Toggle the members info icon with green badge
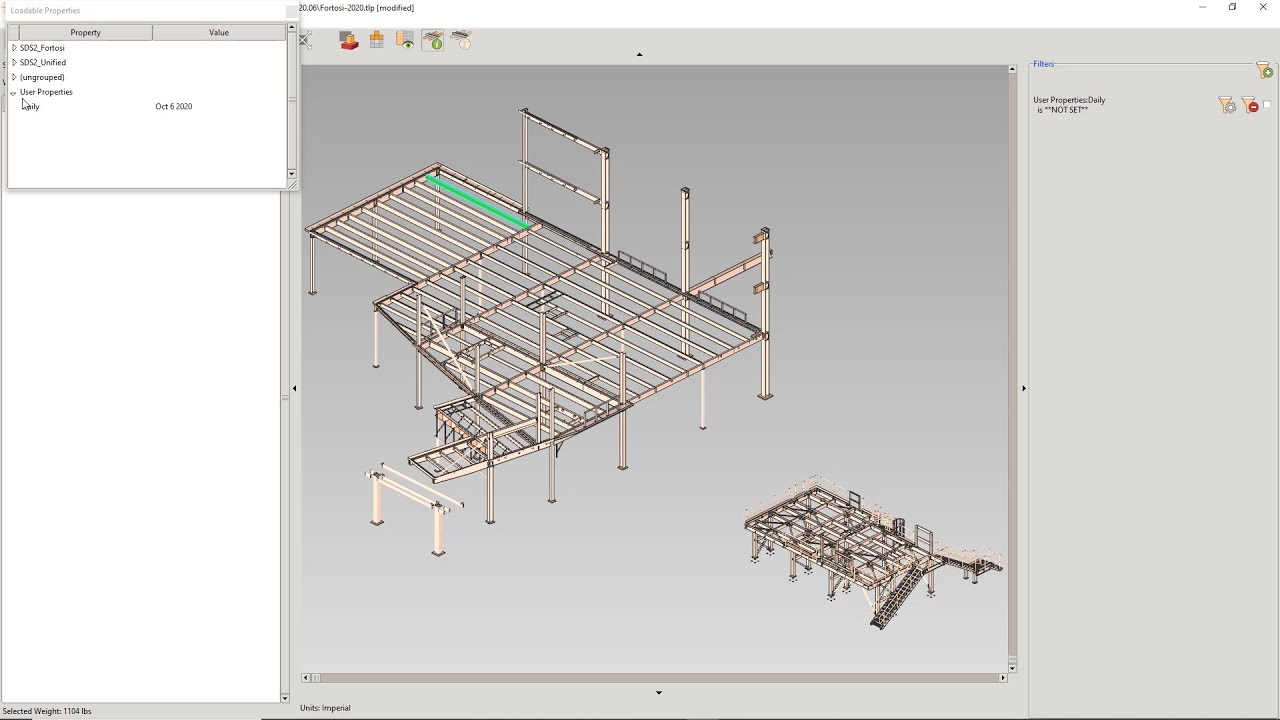 coord(432,40)
